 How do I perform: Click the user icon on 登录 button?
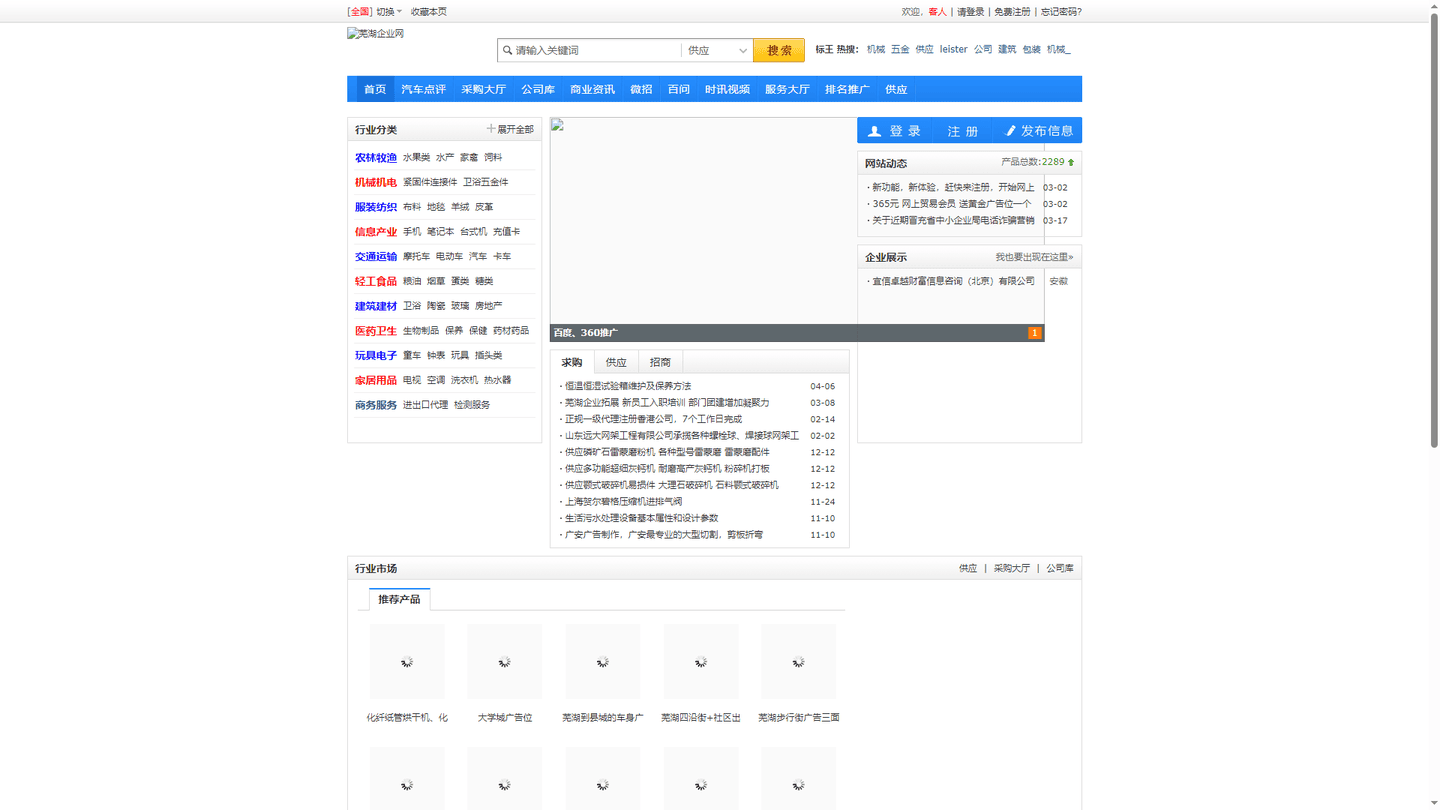[x=874, y=131]
